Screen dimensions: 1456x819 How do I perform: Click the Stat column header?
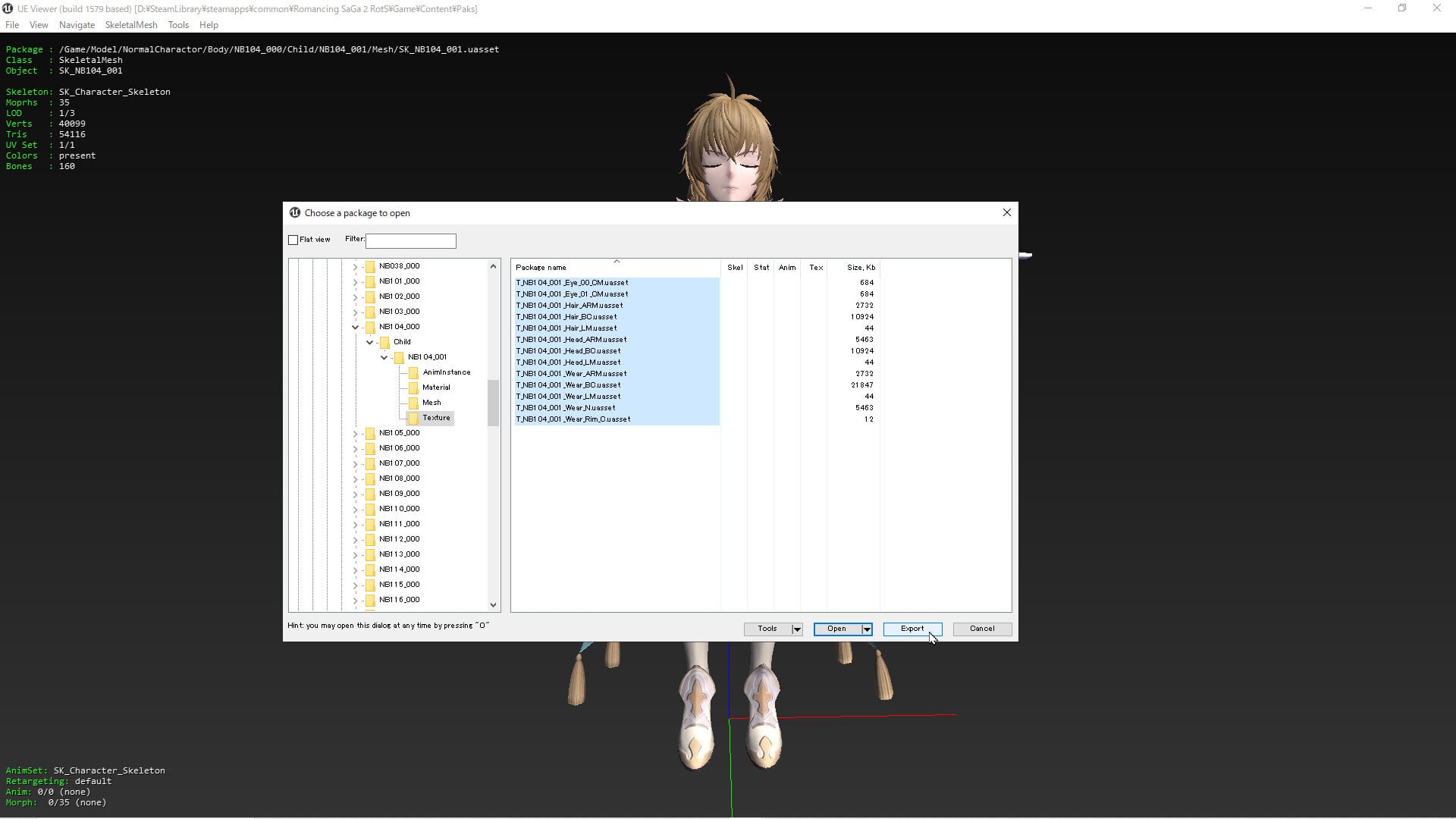point(761,268)
